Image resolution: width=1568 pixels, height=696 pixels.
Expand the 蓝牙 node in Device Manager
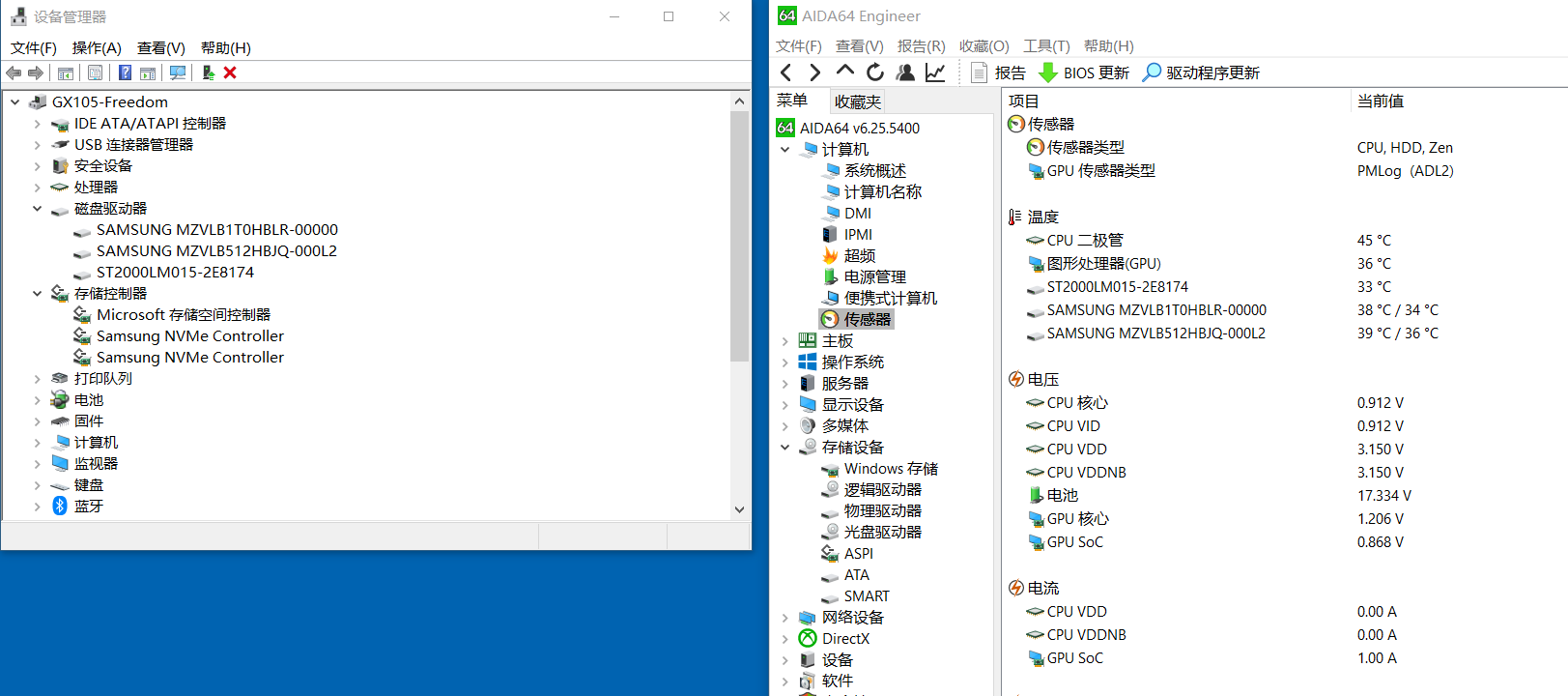[38, 506]
